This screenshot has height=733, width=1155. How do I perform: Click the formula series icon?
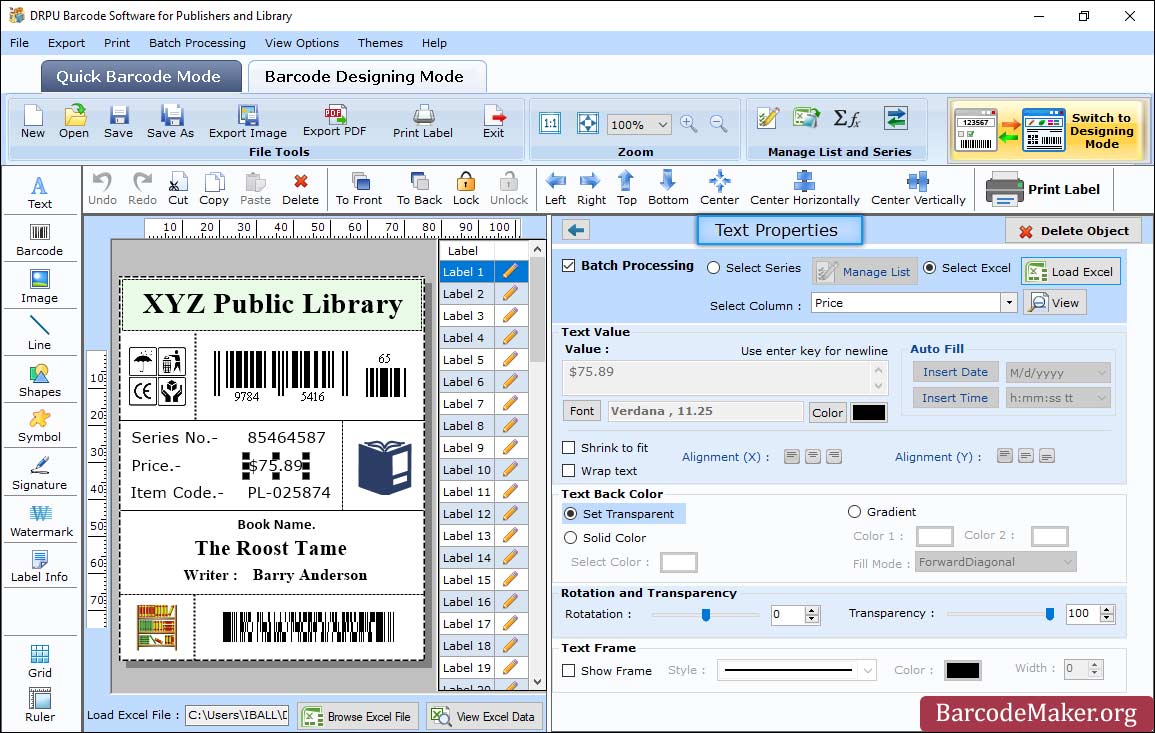pyautogui.click(x=847, y=118)
